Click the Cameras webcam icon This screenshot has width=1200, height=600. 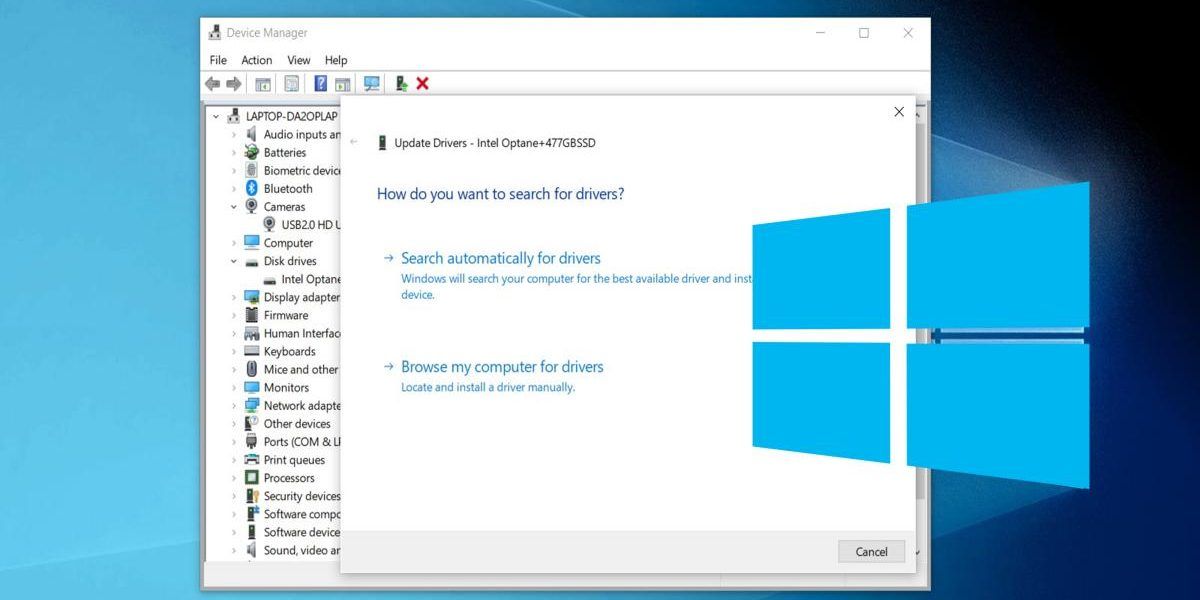(252, 206)
